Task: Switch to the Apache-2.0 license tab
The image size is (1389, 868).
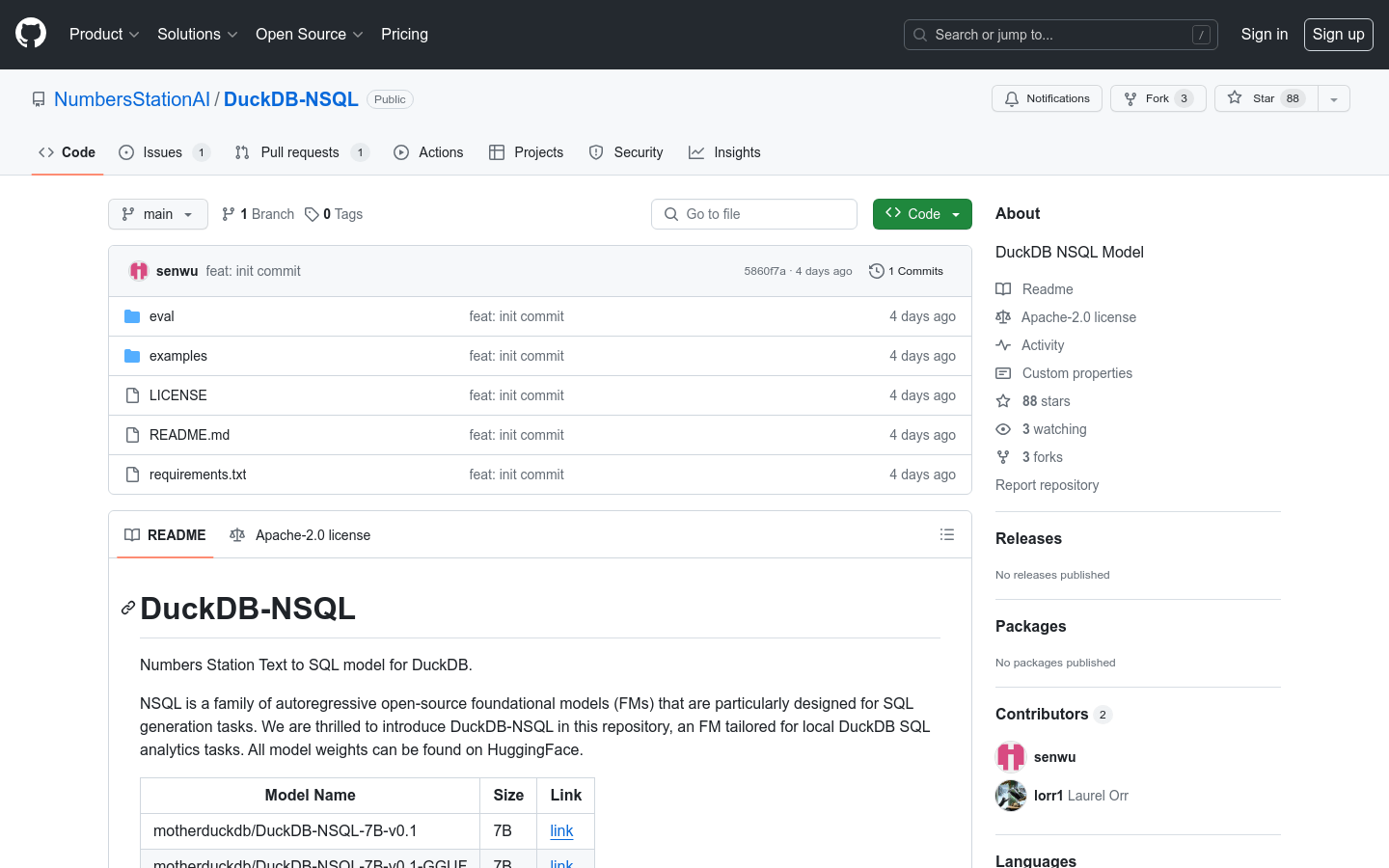Action: point(300,535)
